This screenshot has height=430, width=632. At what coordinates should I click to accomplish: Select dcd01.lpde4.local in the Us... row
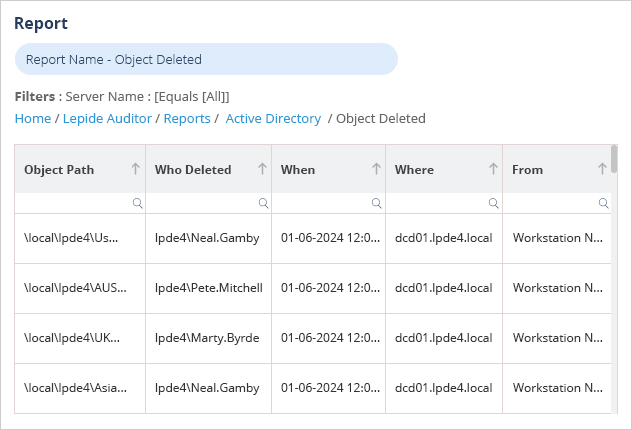(444, 238)
